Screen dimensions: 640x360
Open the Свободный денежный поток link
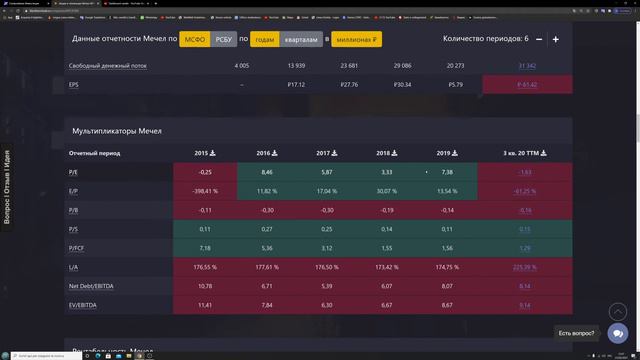[108, 66]
